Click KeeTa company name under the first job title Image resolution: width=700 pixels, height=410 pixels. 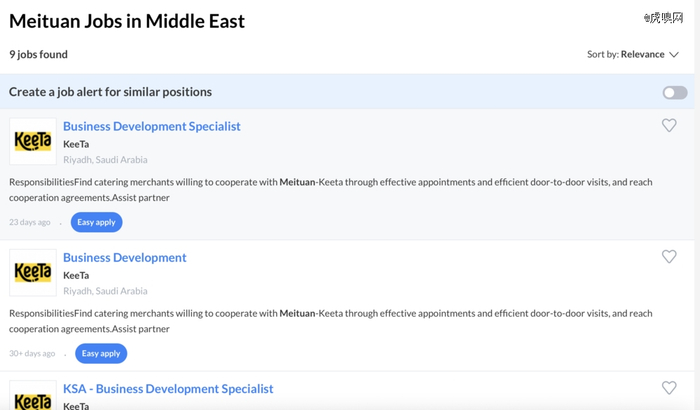click(x=76, y=144)
